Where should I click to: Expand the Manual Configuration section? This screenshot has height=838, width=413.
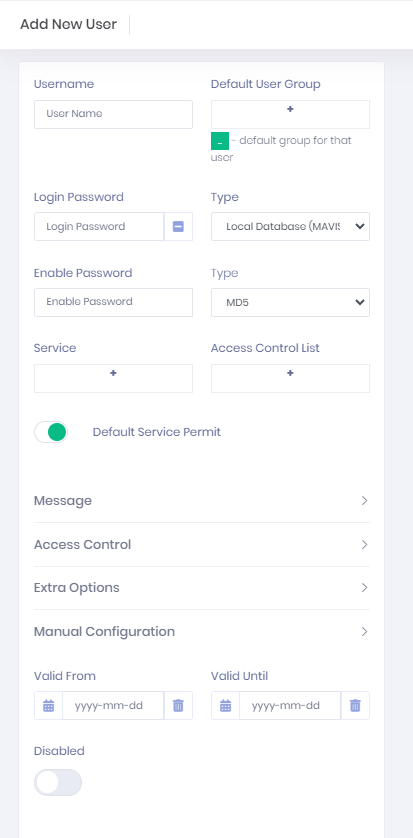(202, 632)
